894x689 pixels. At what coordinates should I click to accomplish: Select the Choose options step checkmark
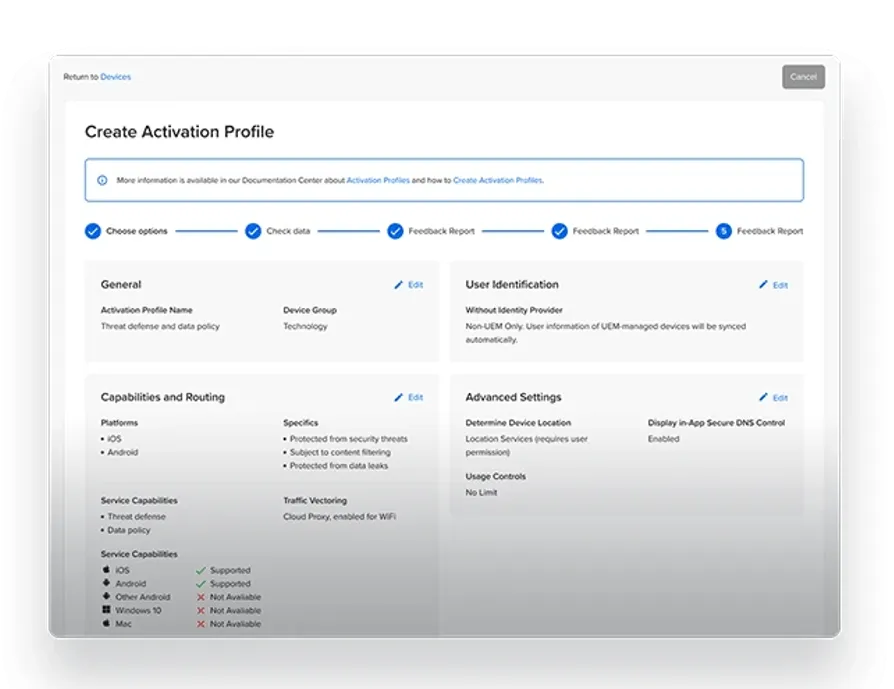click(93, 231)
